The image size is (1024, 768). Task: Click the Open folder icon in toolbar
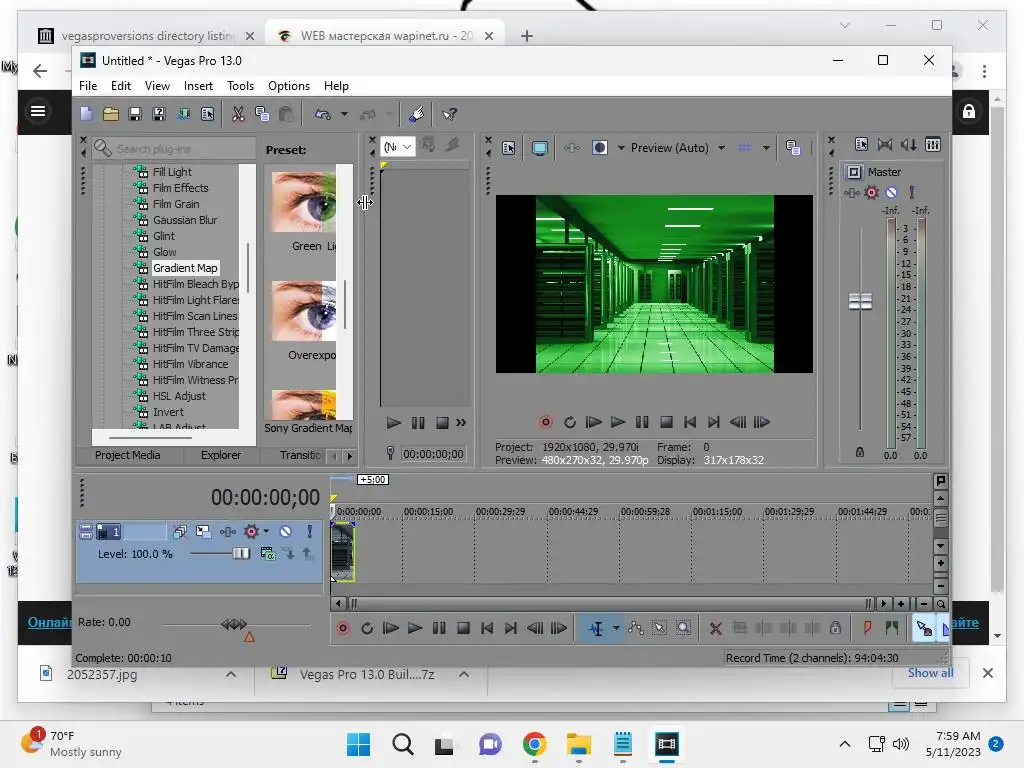tap(110, 114)
